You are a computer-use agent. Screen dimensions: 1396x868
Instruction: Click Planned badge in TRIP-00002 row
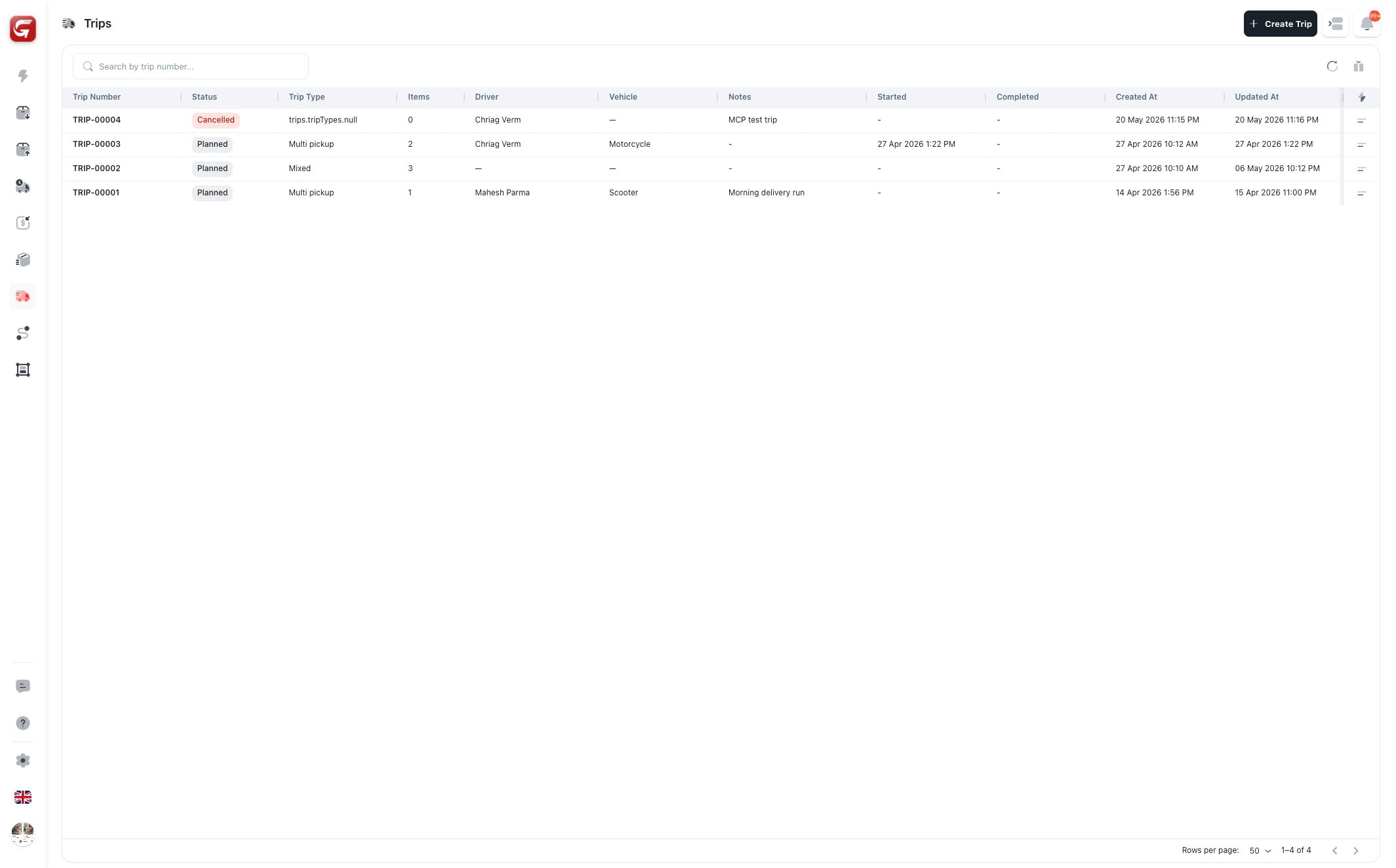pos(212,168)
